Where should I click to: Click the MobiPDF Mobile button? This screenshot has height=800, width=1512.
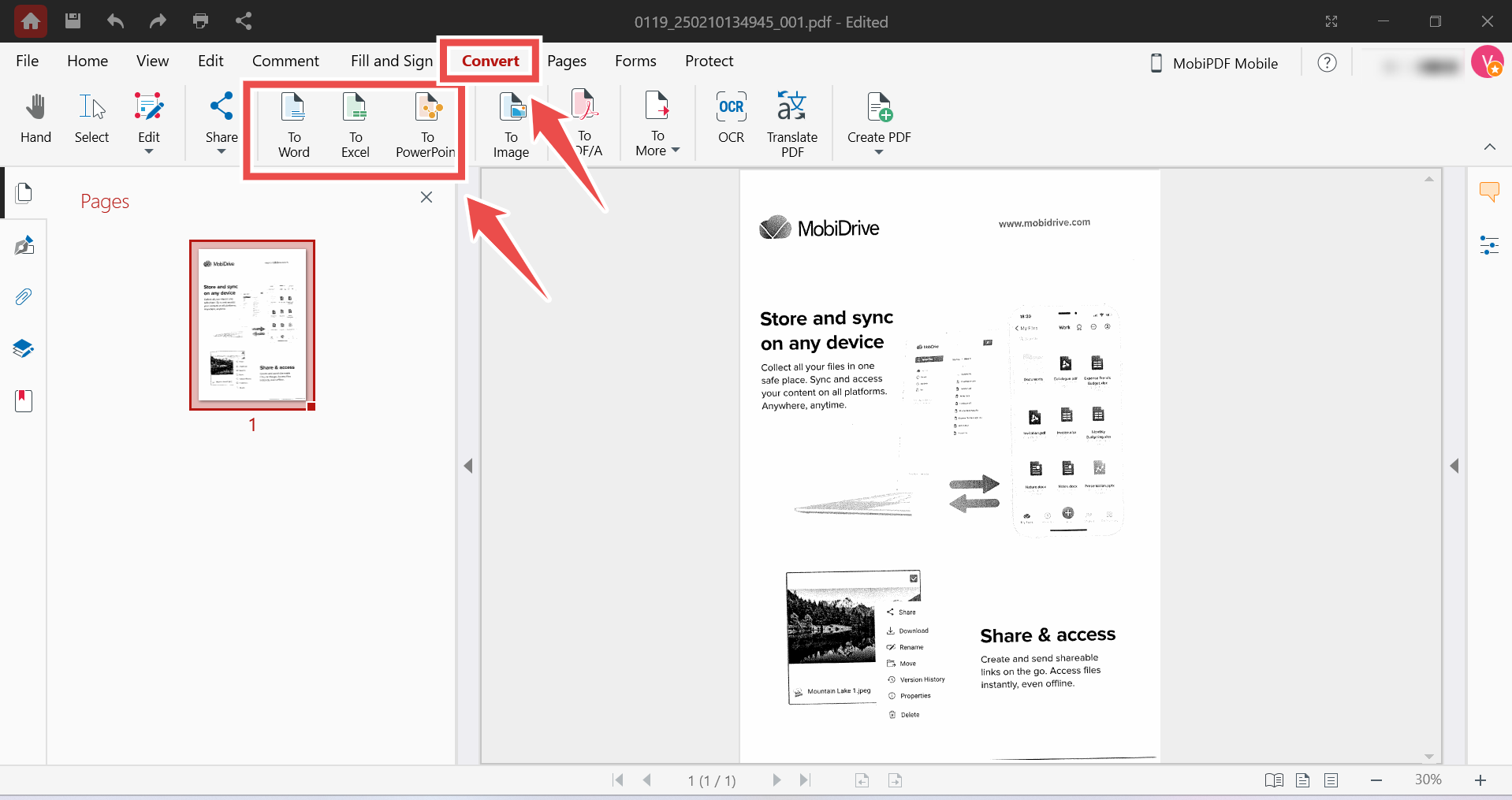point(1214,63)
